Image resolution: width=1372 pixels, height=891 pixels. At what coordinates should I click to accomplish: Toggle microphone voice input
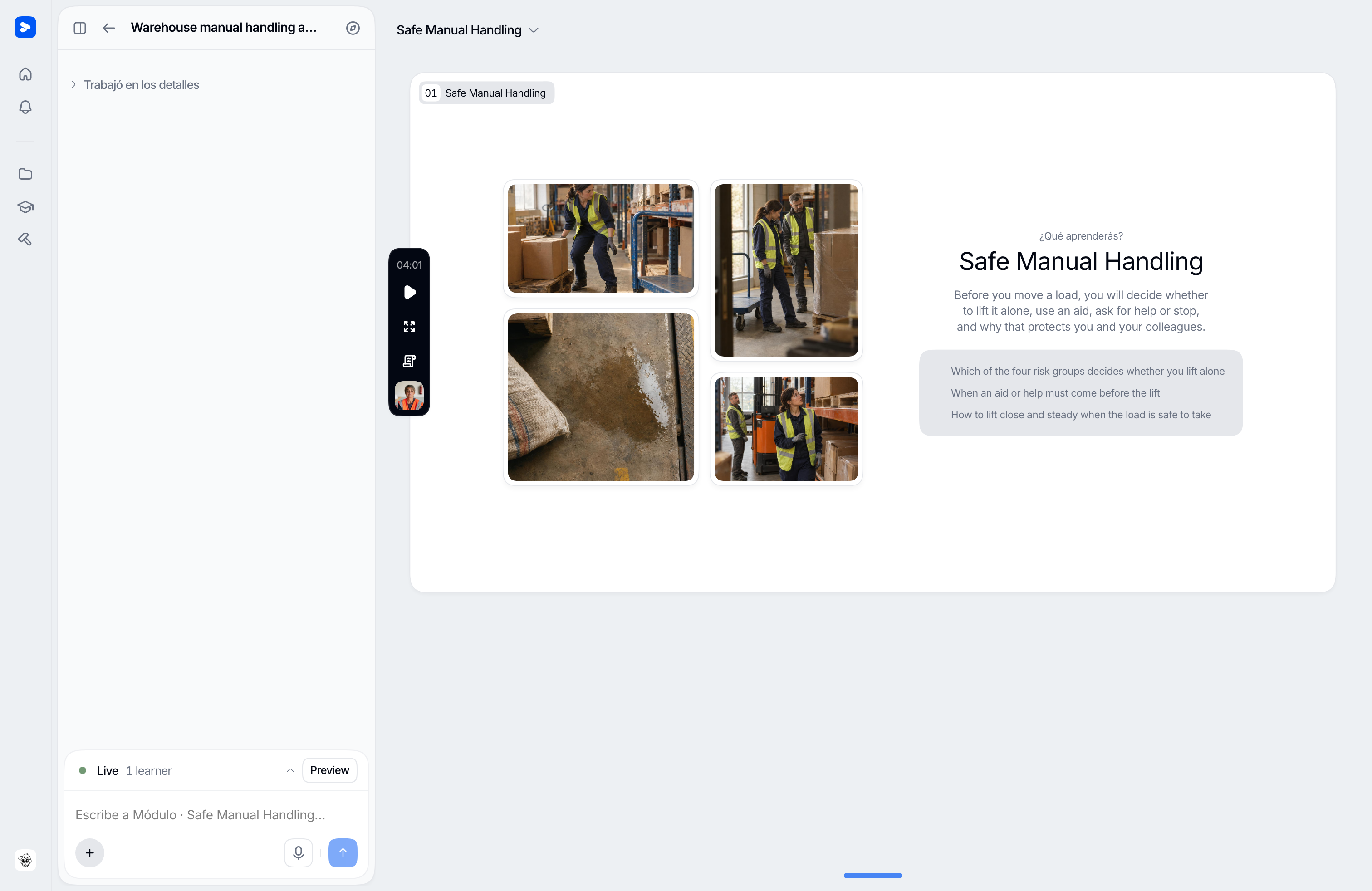pos(299,852)
